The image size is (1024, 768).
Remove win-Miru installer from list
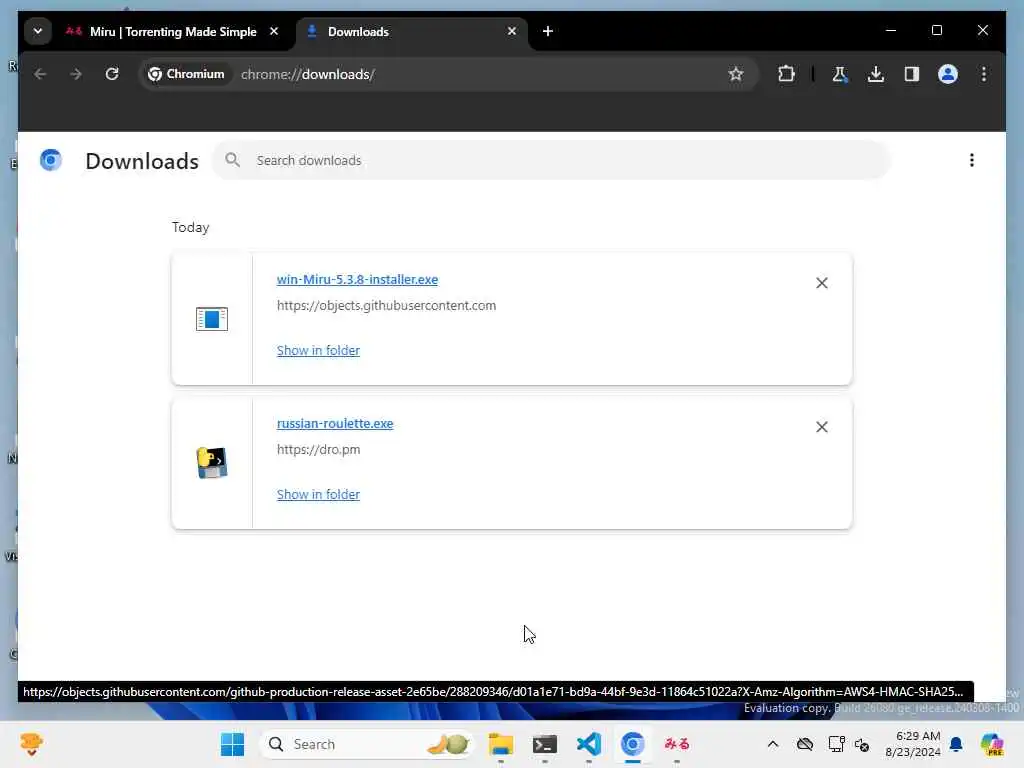822,283
